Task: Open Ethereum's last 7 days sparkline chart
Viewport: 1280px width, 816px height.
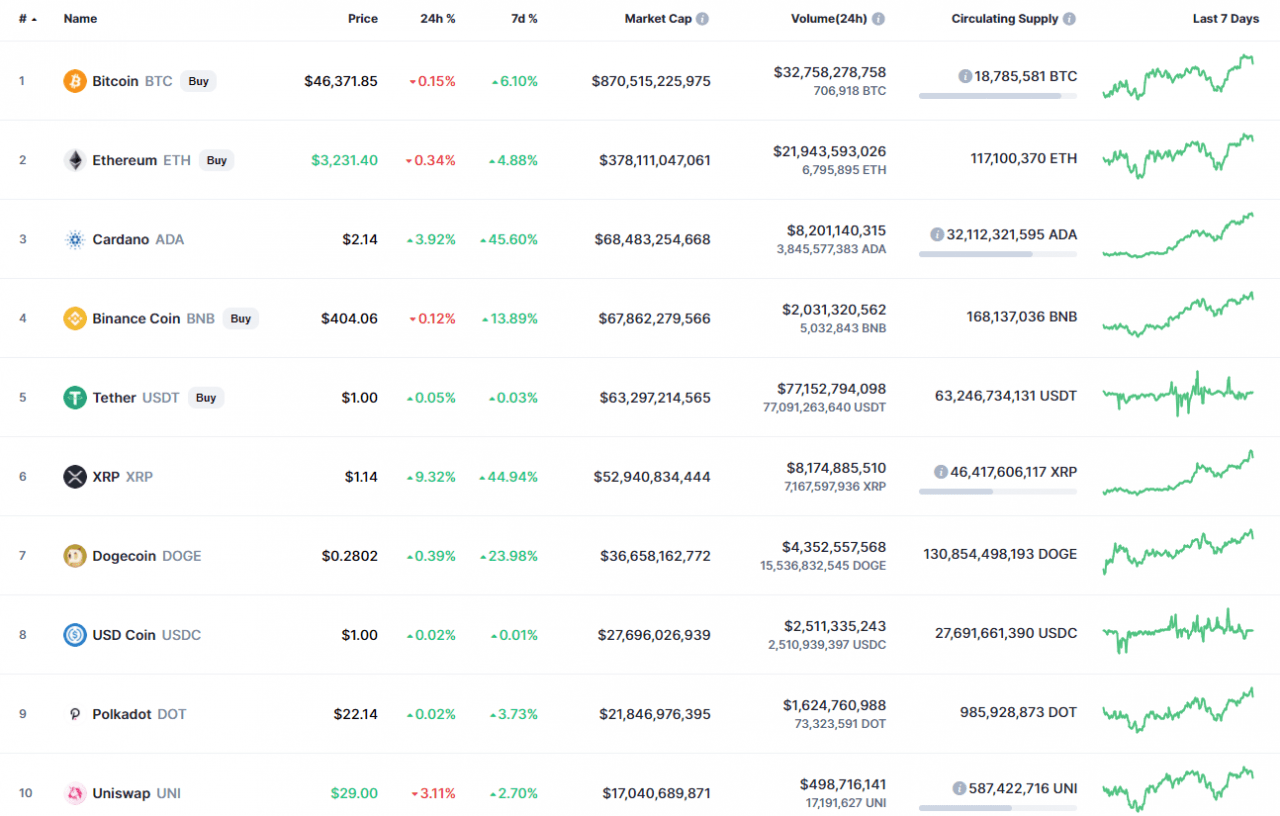Action: coord(1179,156)
